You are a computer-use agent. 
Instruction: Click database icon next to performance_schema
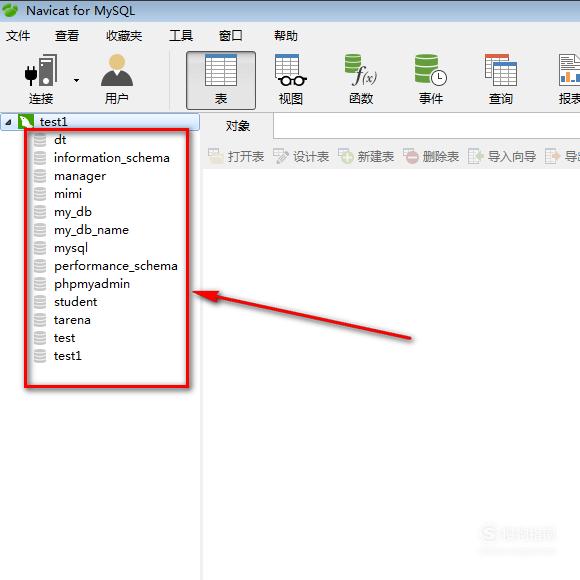(x=40, y=266)
